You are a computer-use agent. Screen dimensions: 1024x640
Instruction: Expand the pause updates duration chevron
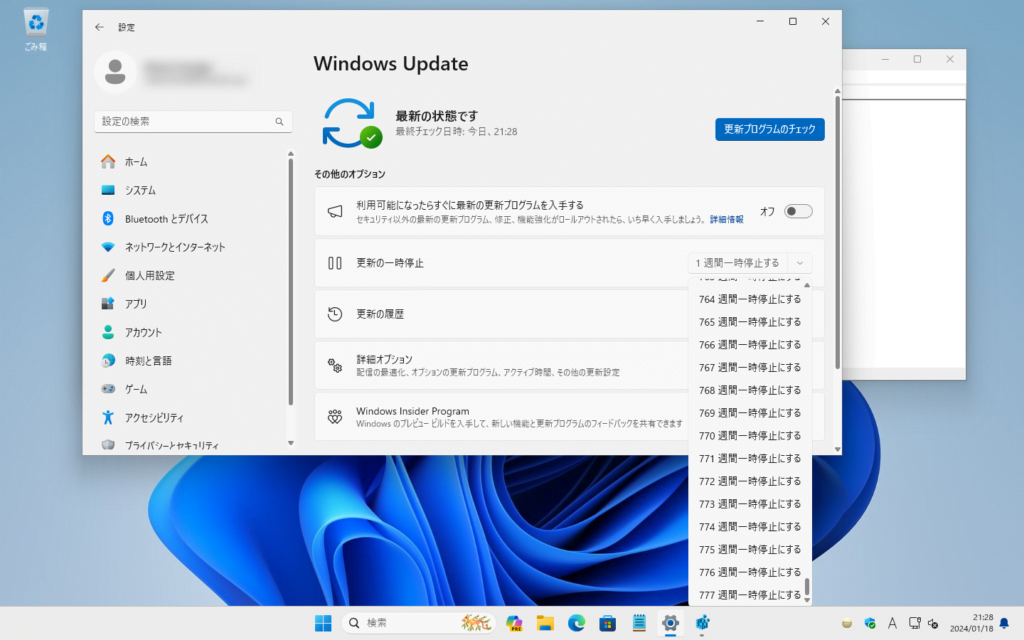click(800, 263)
